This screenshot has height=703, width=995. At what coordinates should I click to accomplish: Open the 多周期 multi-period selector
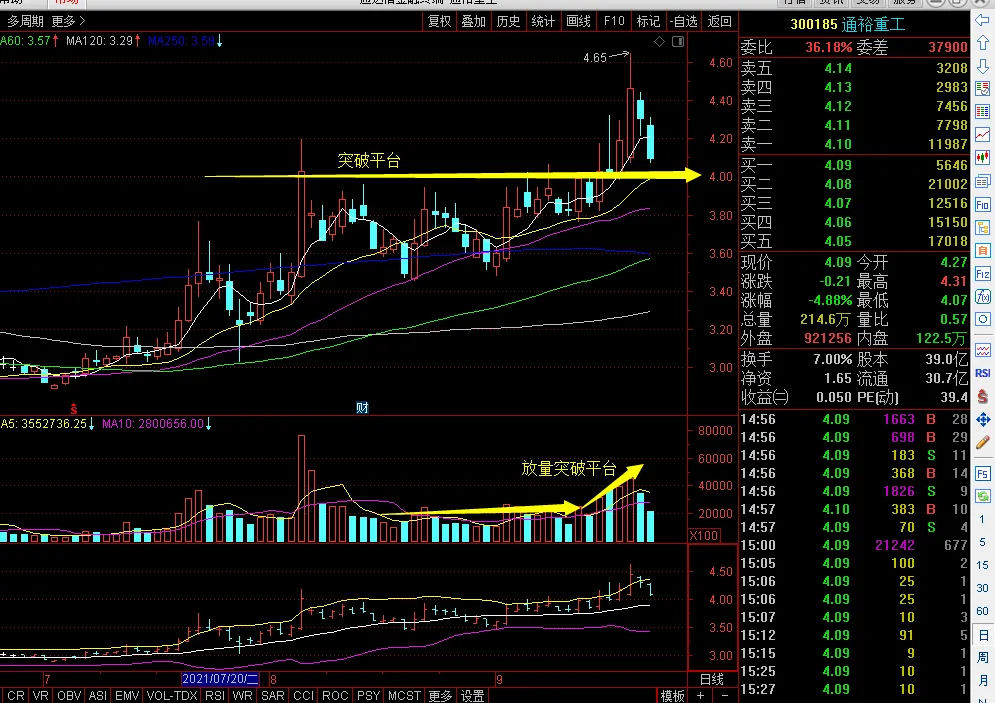(x=25, y=22)
